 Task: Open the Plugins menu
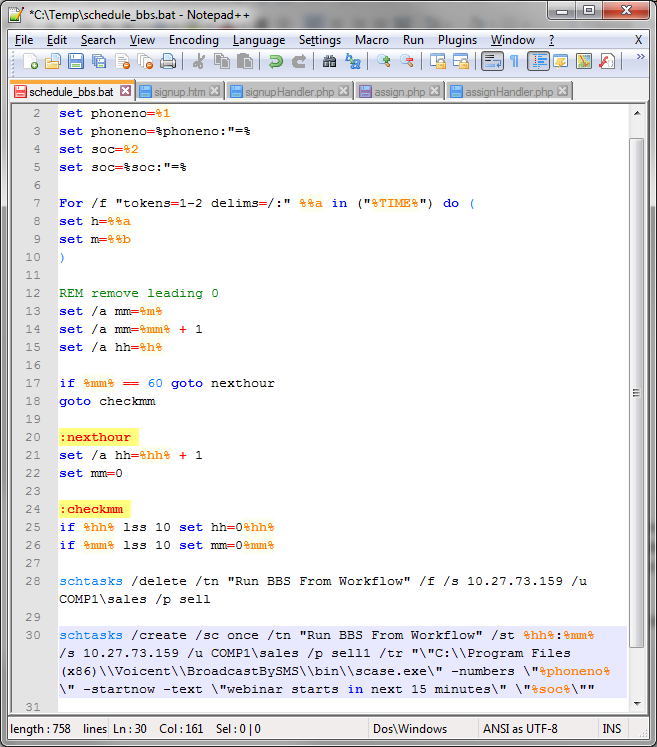457,40
